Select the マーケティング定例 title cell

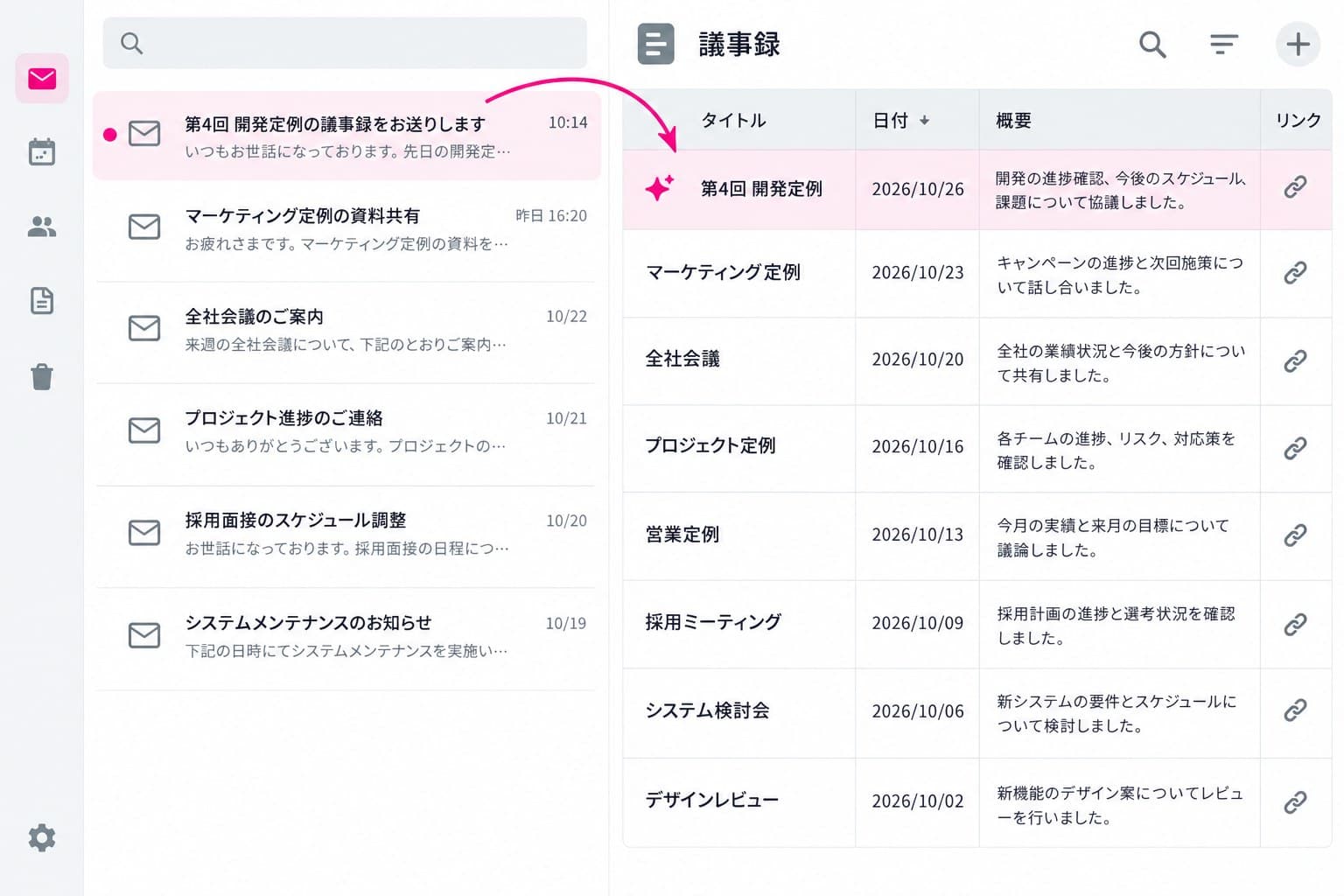coord(739,273)
